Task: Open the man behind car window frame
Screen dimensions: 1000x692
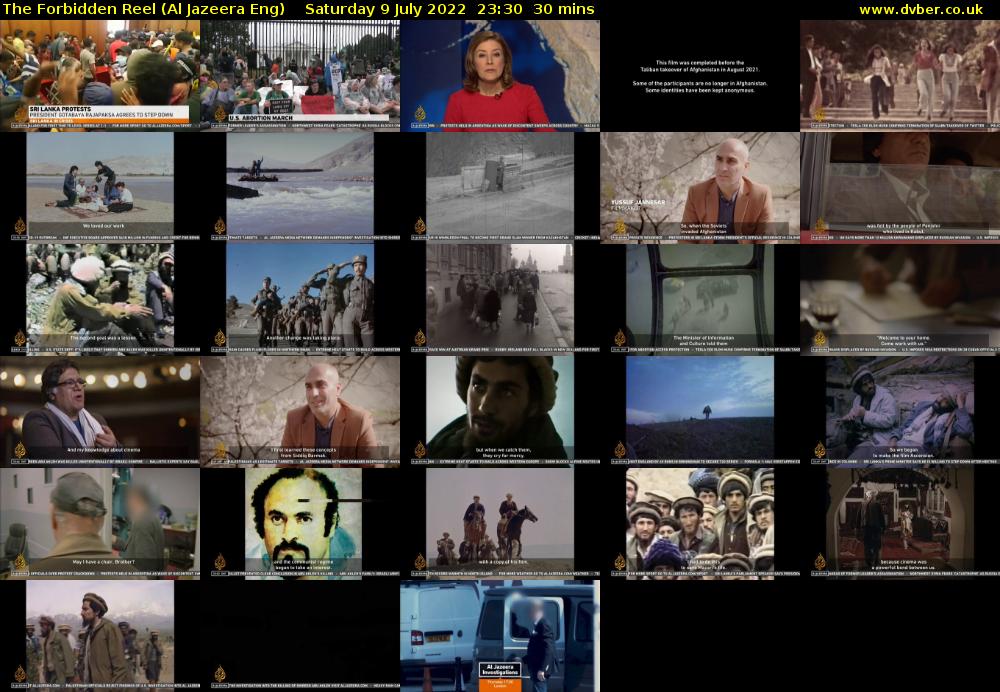Action: pyautogui.click(x=900, y=188)
